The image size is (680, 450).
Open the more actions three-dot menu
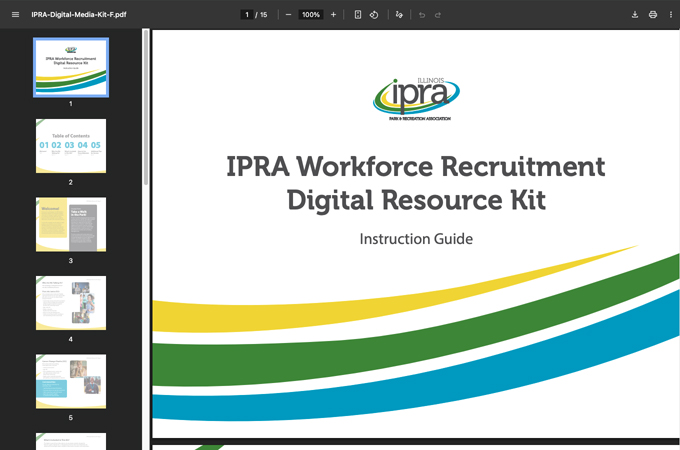[x=670, y=15]
